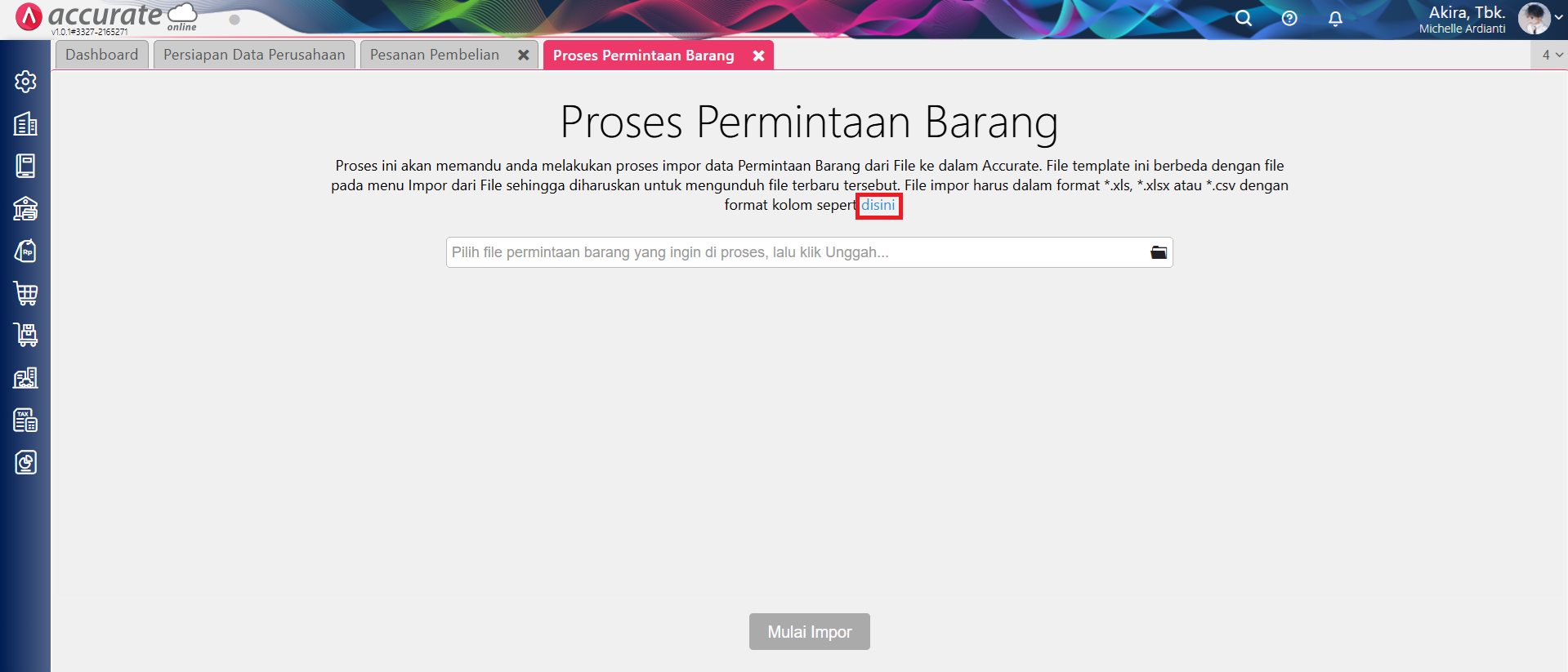Open the Company building module icon

(x=25, y=124)
